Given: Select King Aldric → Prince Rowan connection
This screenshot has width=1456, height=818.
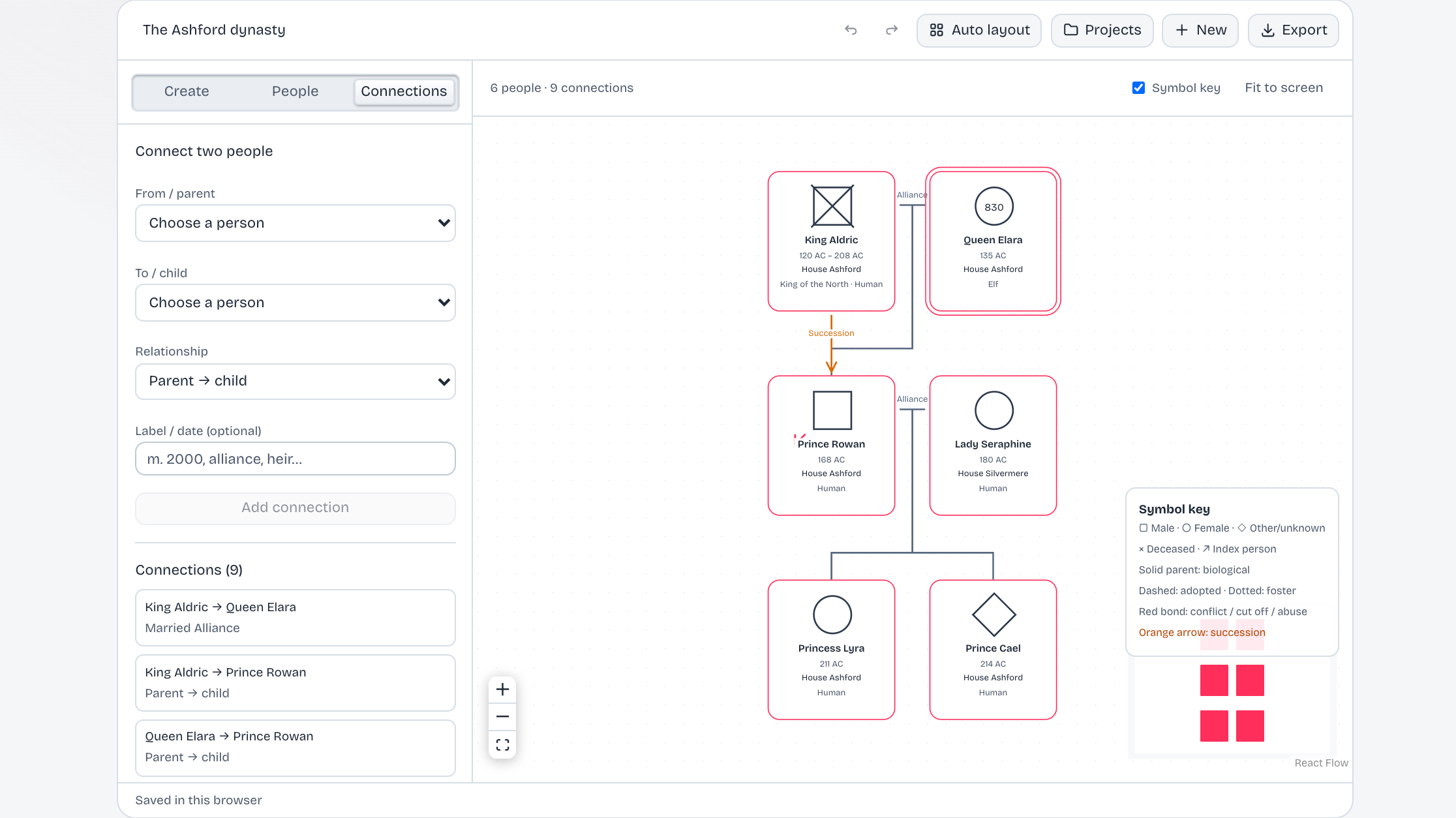Looking at the screenshot, I should point(295,682).
